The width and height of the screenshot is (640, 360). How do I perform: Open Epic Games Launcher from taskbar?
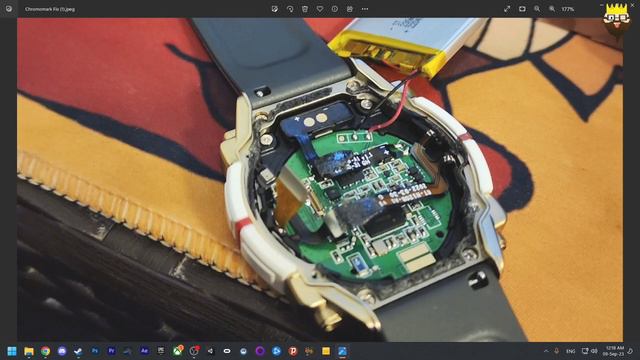pos(161,351)
